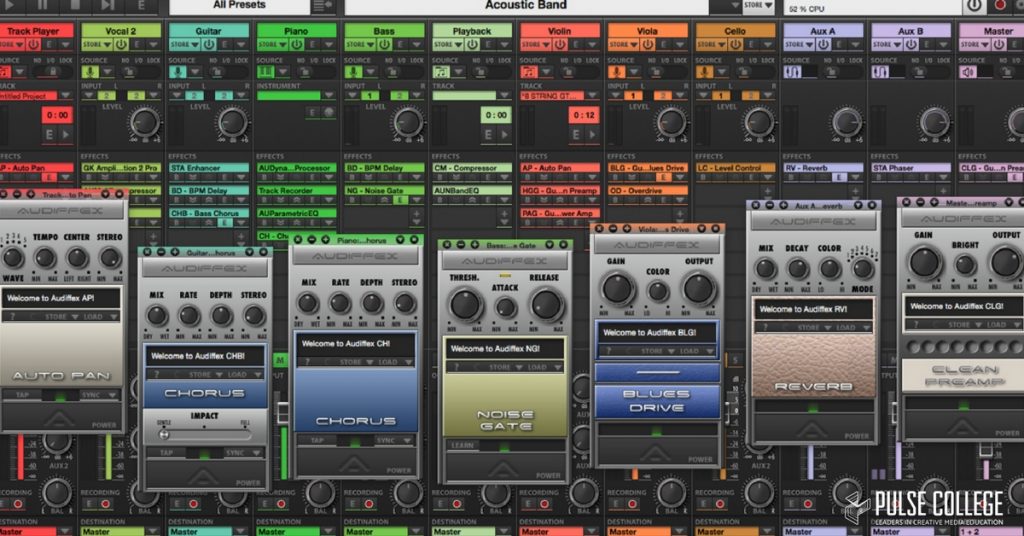Click the Aux A mixer source icon
1024x536 pixels.
click(793, 71)
